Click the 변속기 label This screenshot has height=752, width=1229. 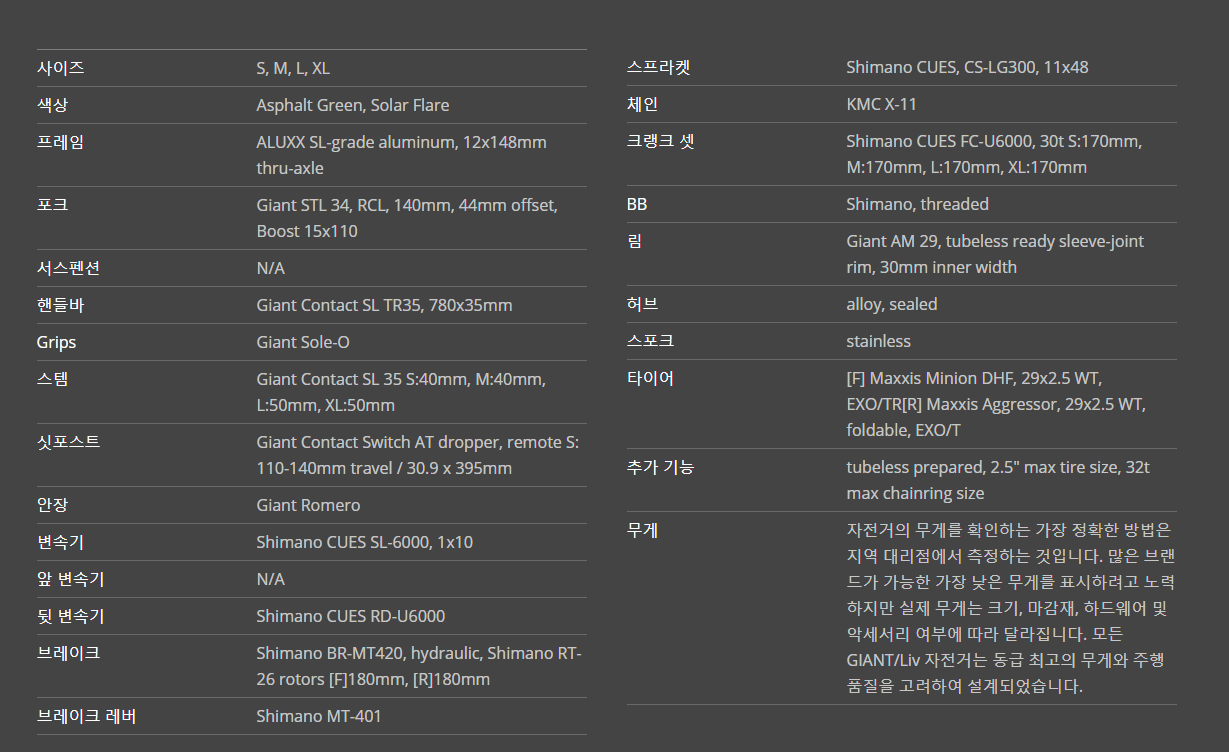coord(60,542)
